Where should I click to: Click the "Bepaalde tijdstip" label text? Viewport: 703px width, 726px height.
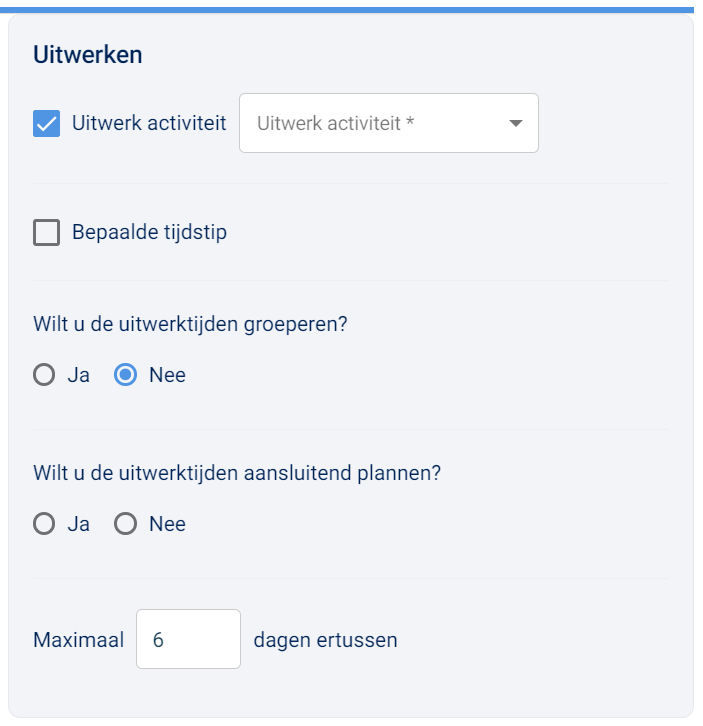[149, 233]
